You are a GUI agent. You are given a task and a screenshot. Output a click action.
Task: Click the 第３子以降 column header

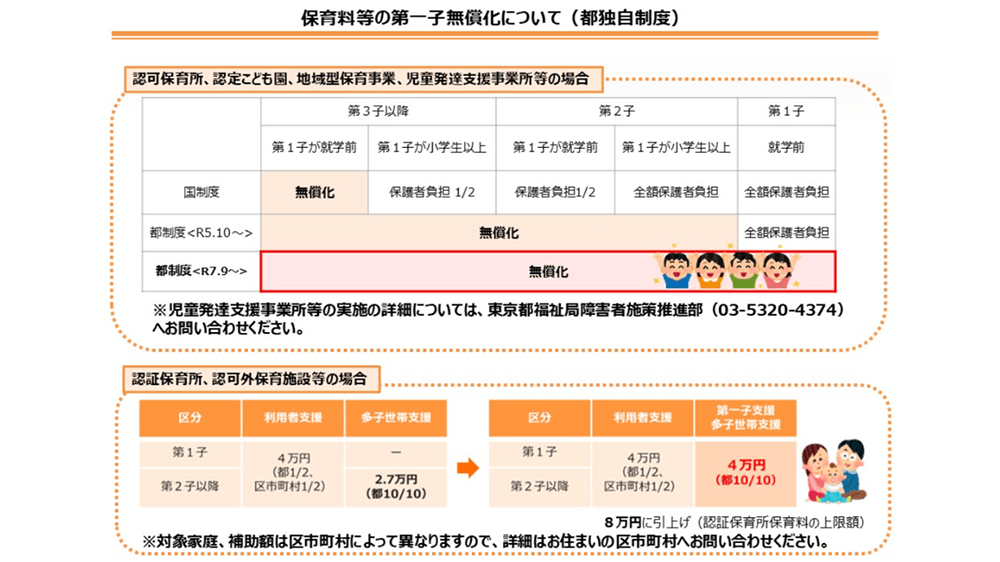coord(378,111)
